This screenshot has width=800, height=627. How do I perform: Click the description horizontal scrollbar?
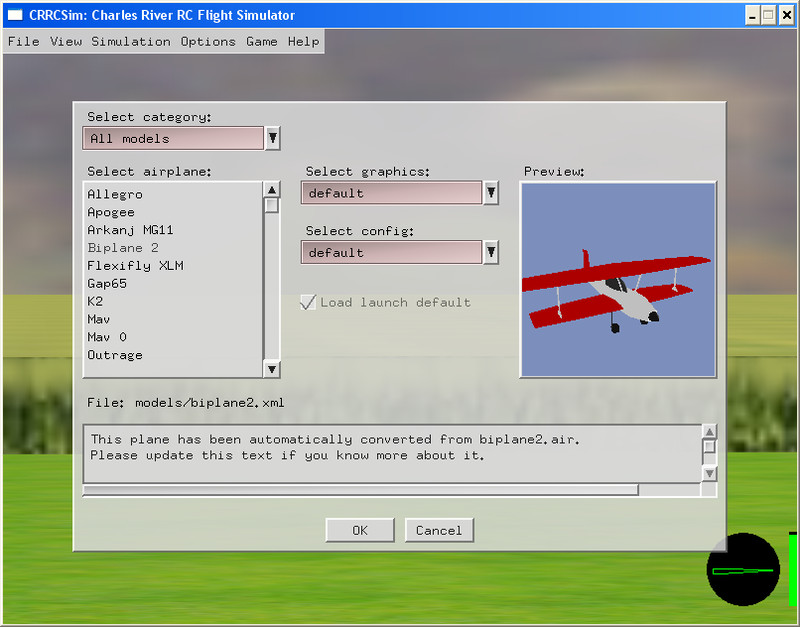point(360,490)
